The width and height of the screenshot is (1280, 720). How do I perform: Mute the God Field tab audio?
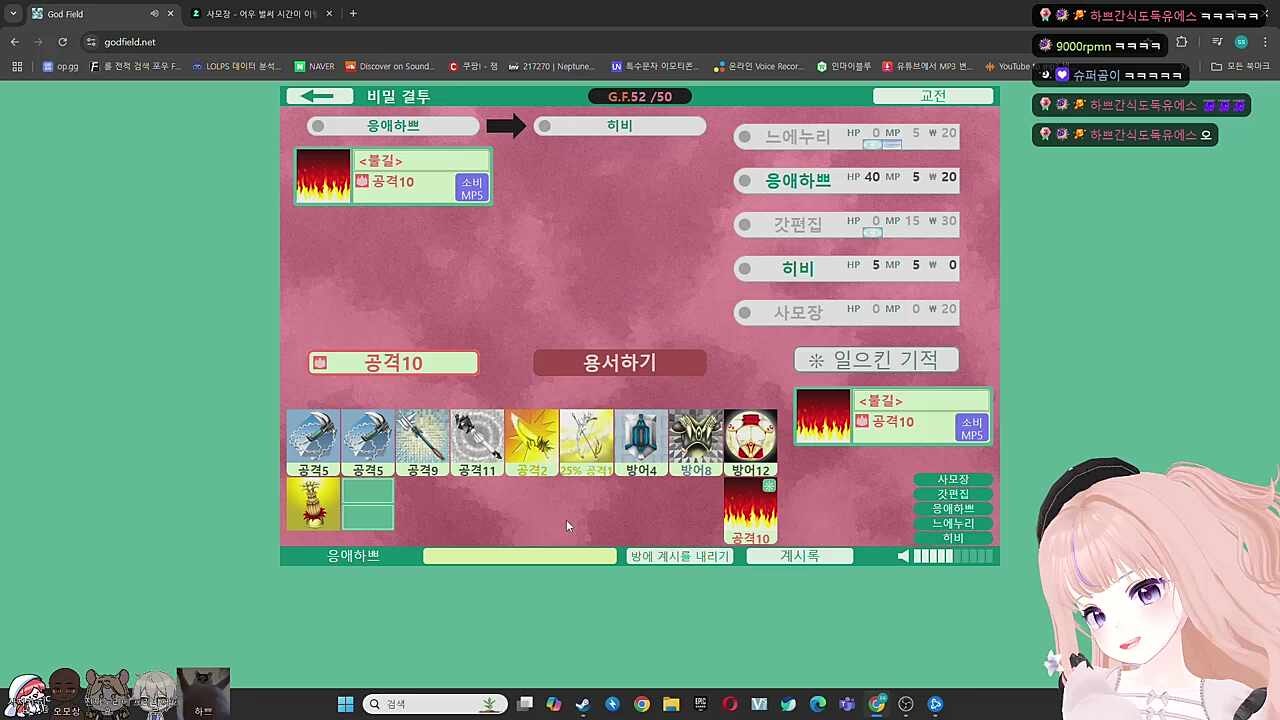pos(154,14)
